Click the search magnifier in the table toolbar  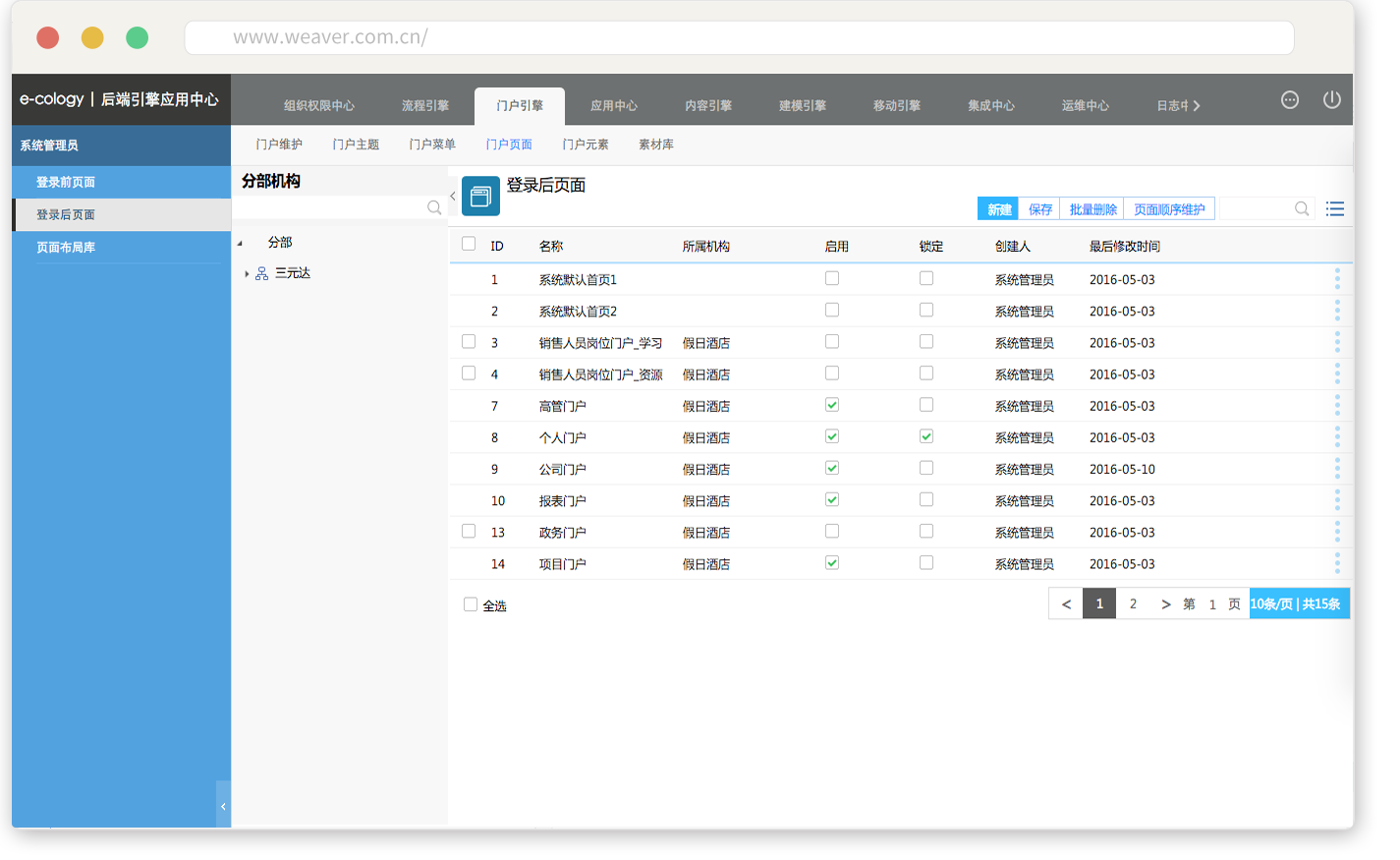click(x=1301, y=209)
